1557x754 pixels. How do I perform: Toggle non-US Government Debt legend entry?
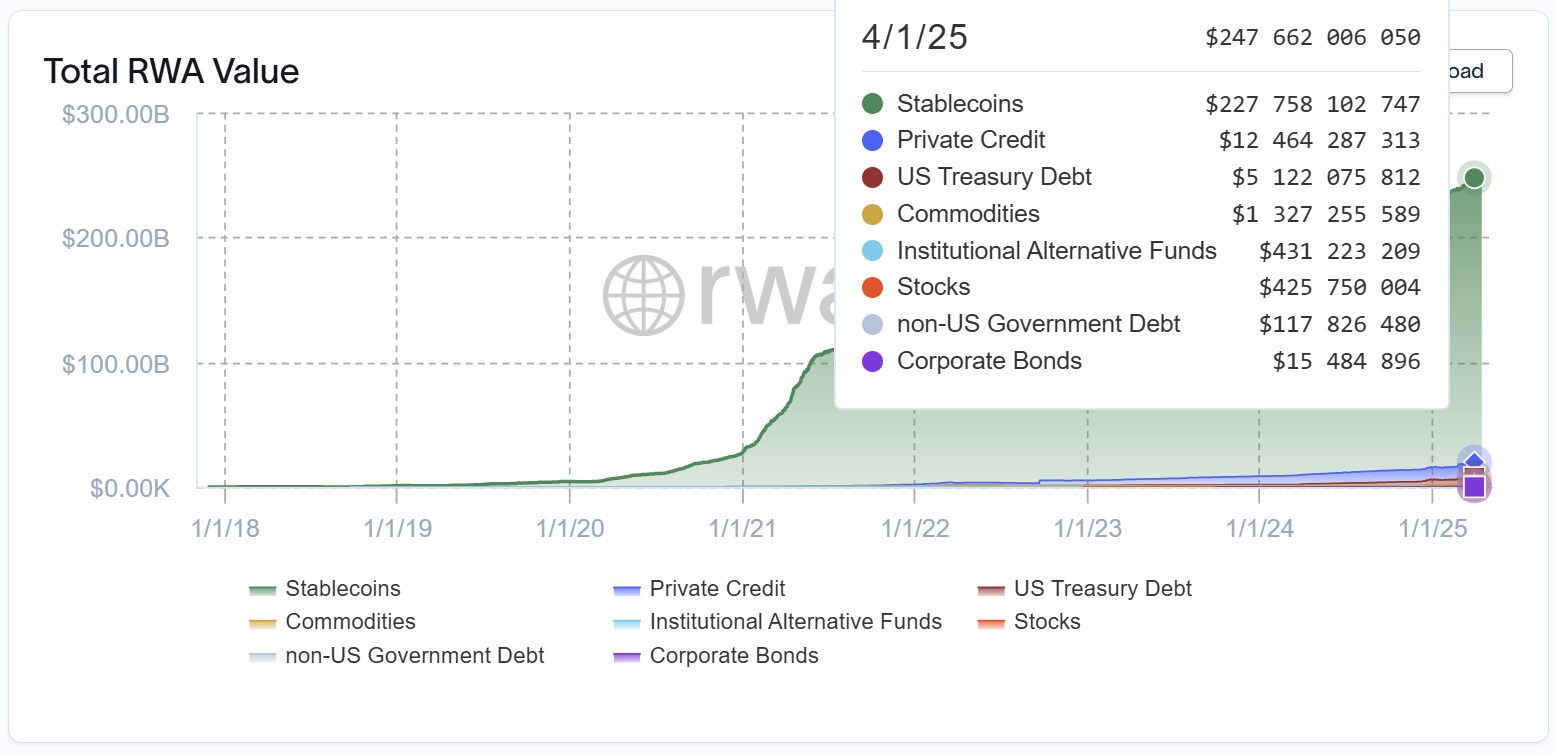[397, 656]
